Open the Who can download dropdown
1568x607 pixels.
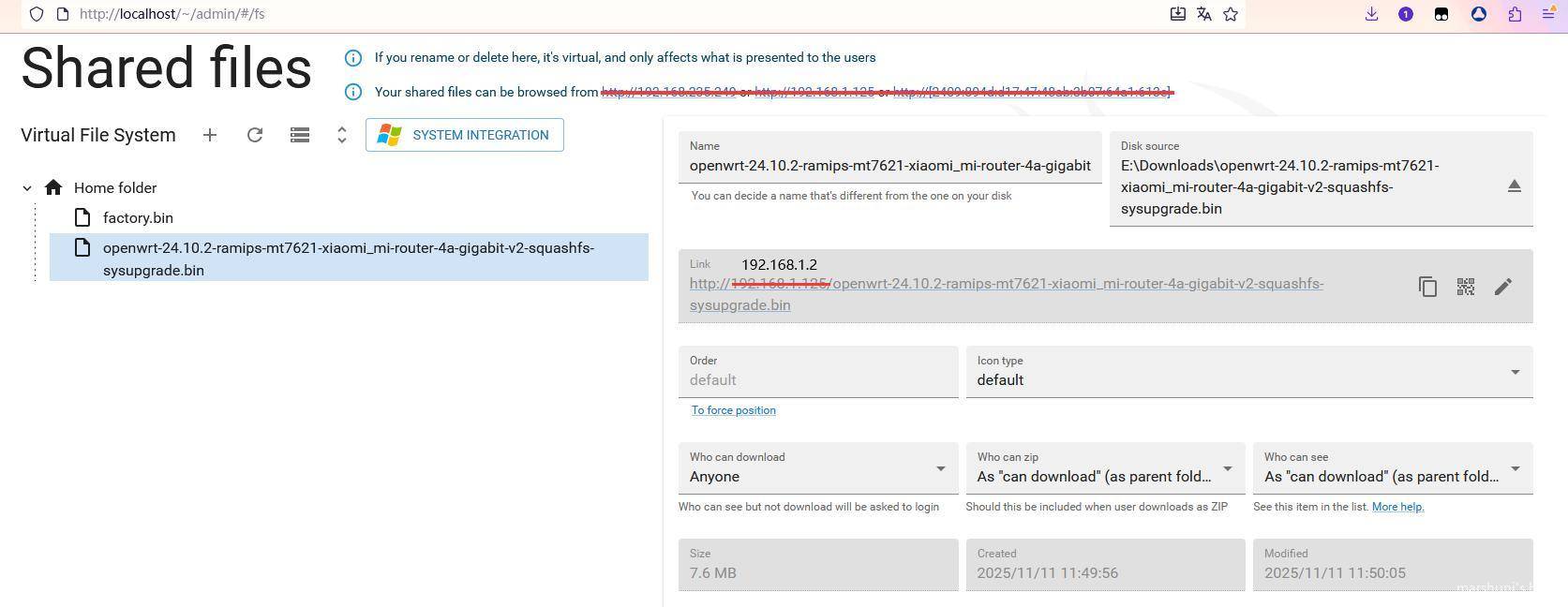817,468
